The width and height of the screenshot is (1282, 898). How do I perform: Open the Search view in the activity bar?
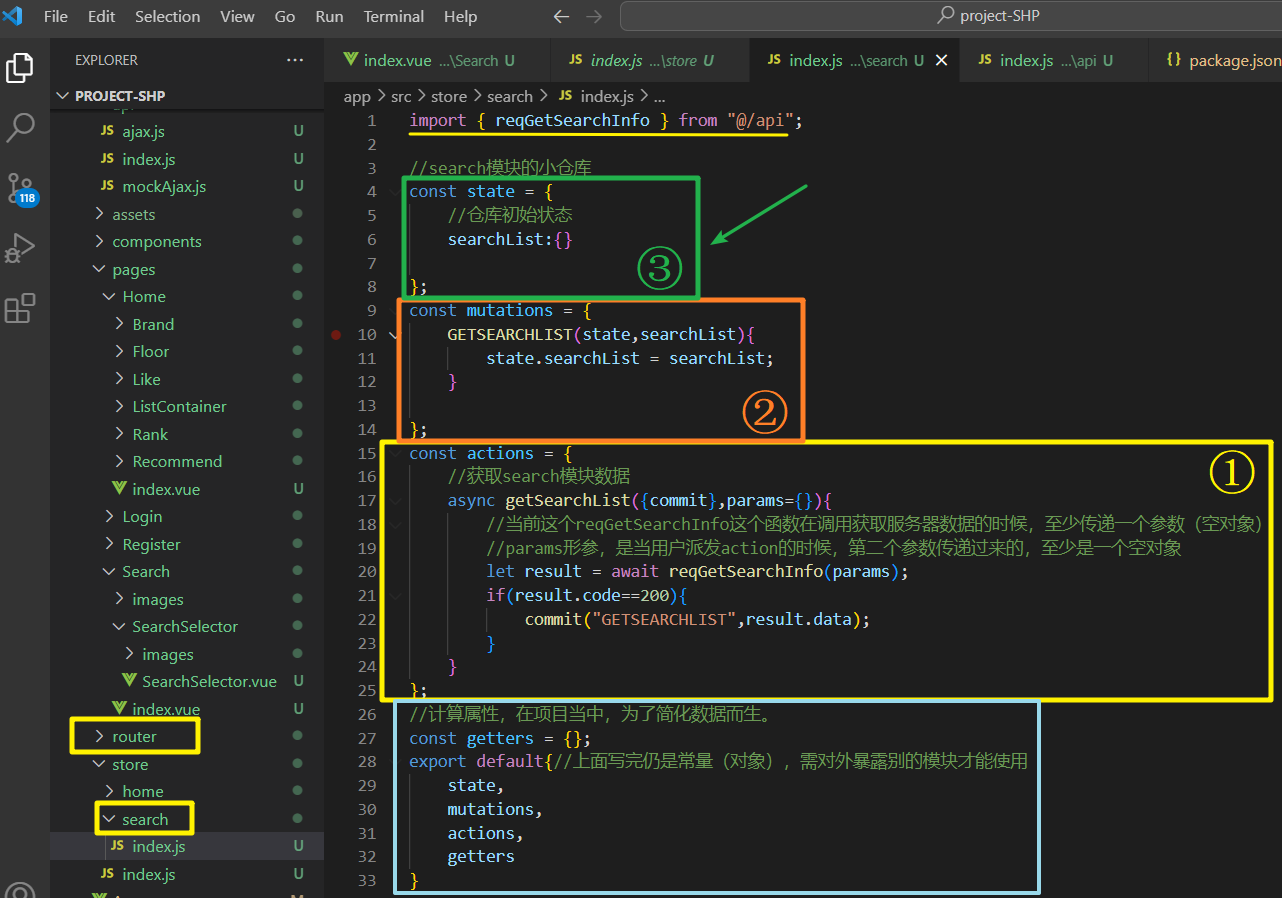tap(21, 128)
